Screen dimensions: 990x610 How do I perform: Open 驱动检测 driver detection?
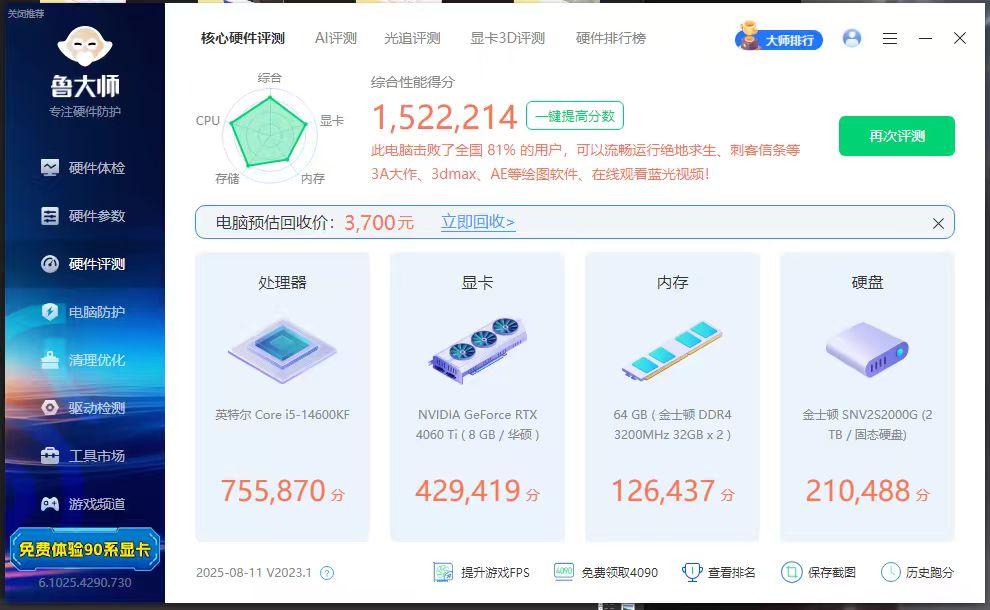point(84,408)
